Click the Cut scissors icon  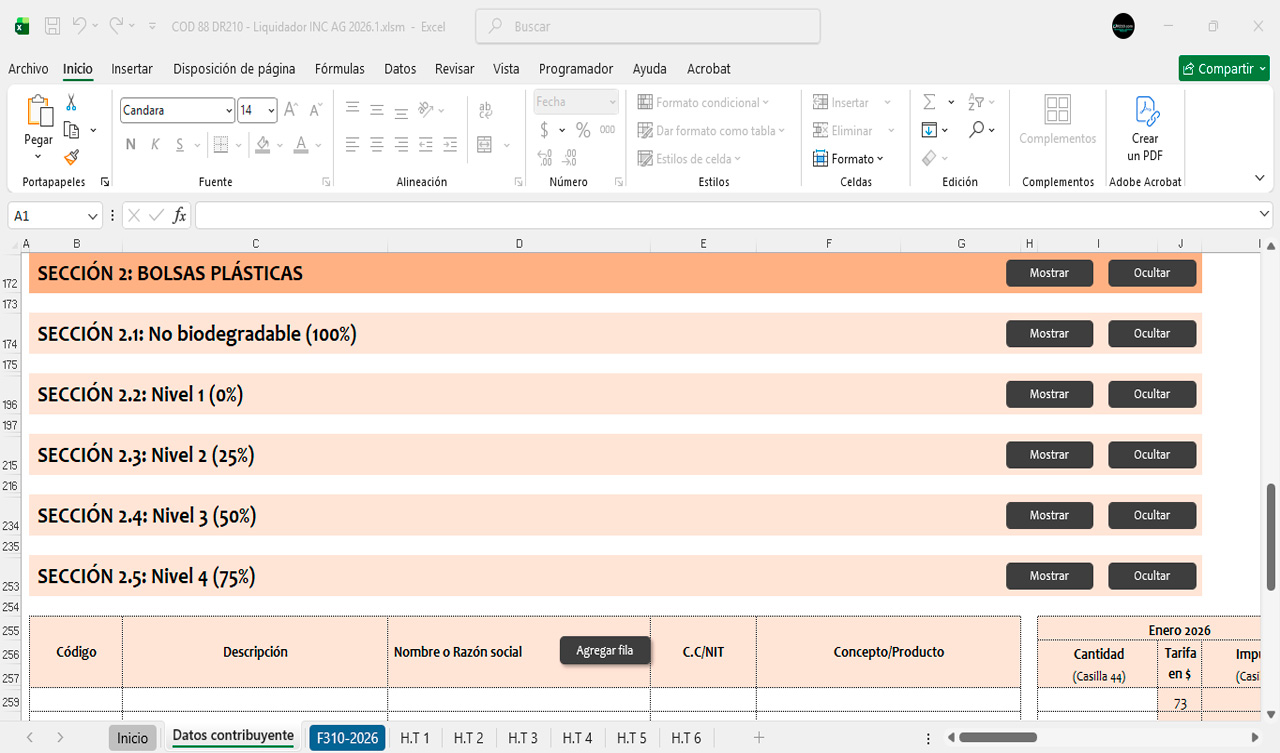pyautogui.click(x=71, y=103)
